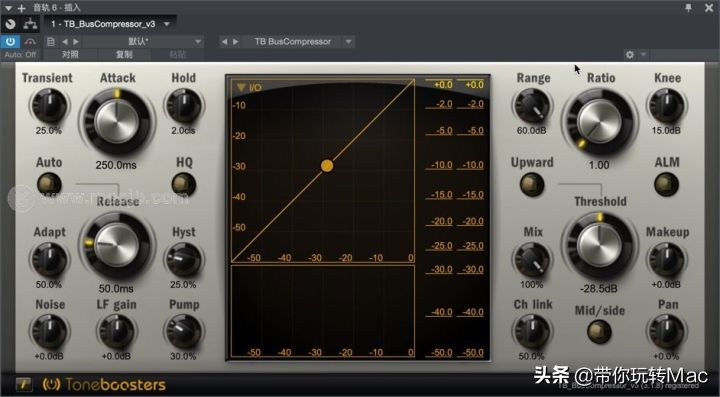Go to previous preset arrow

65,42
